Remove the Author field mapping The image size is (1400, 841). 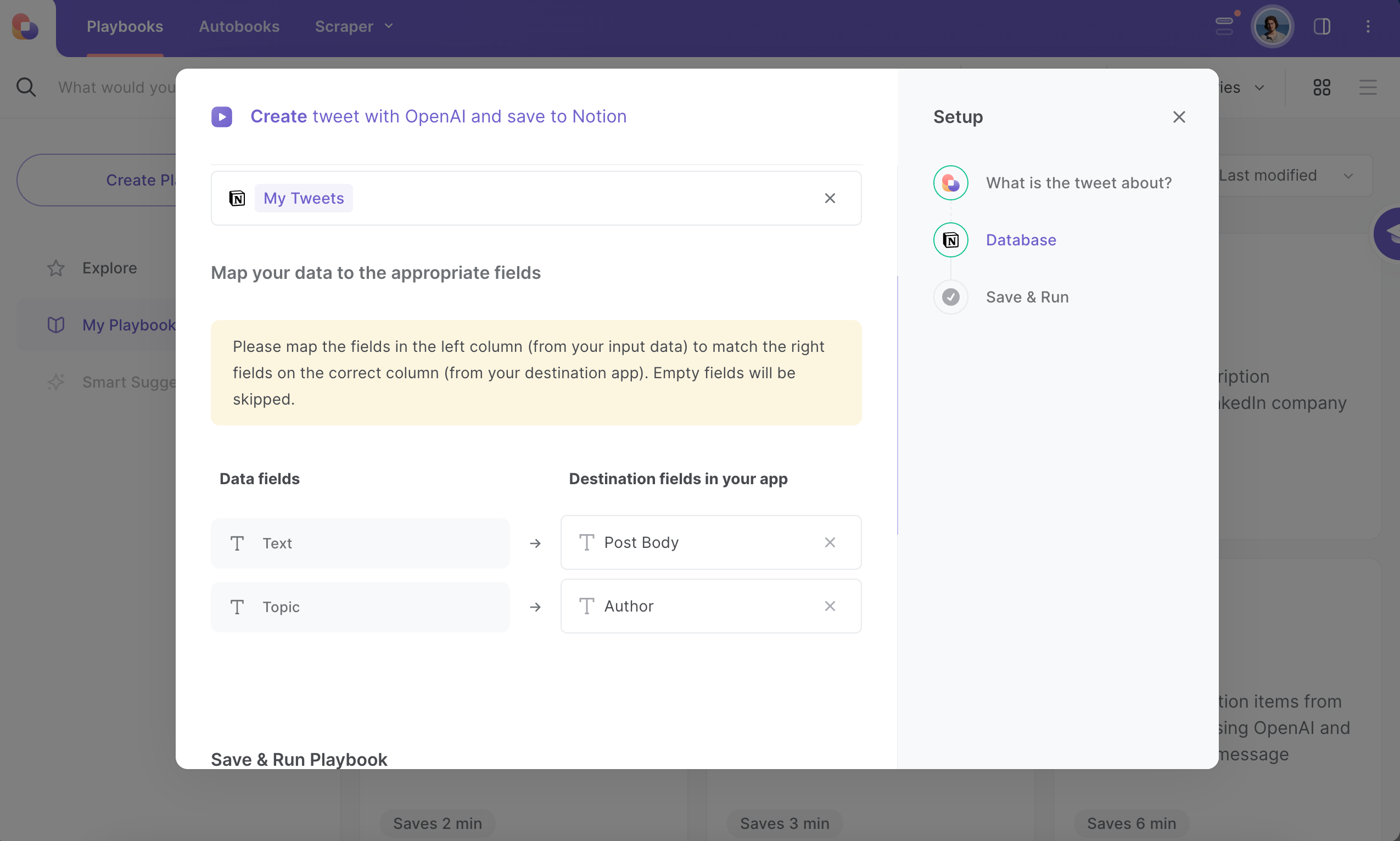(830, 606)
